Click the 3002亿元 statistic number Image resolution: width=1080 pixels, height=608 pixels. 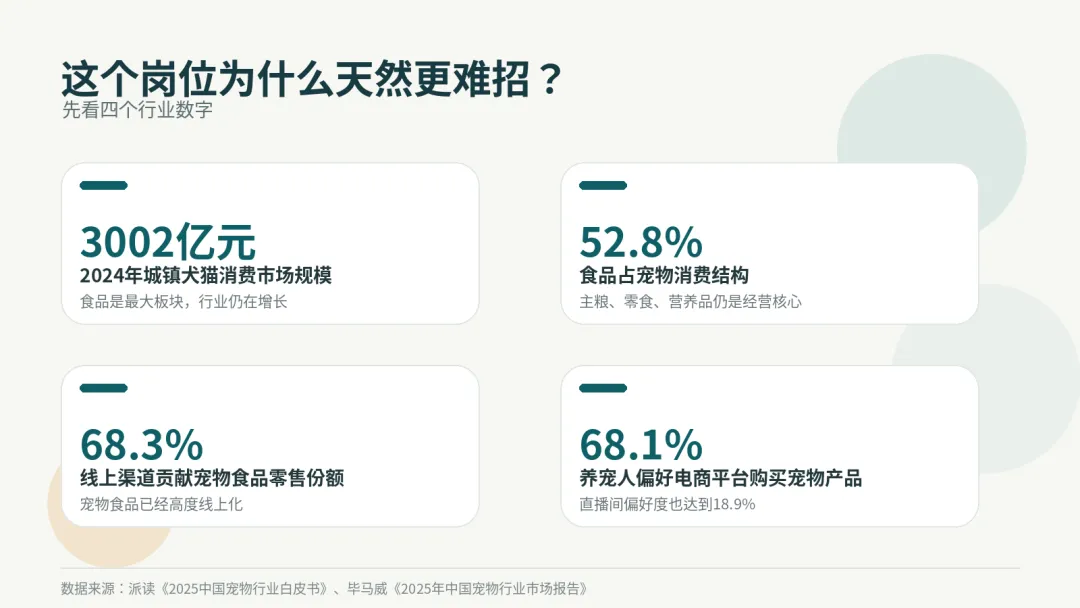(167, 242)
